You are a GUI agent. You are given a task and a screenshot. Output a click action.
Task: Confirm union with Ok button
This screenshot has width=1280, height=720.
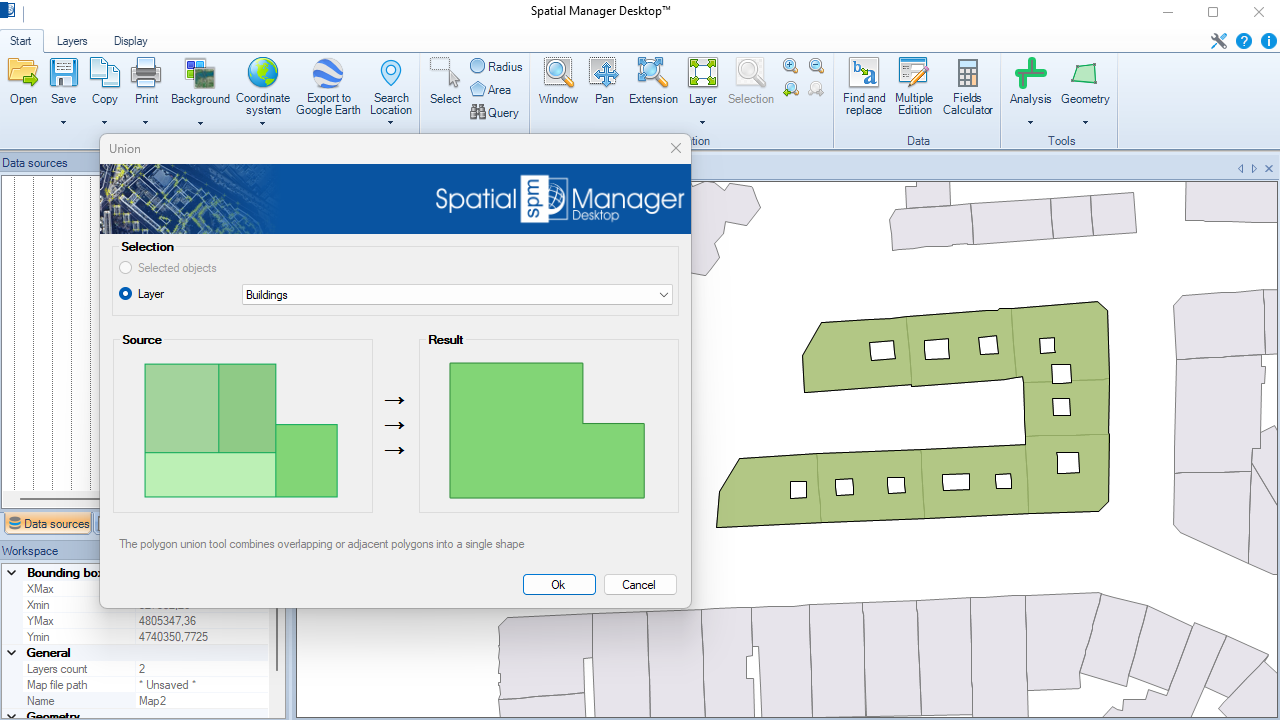559,585
